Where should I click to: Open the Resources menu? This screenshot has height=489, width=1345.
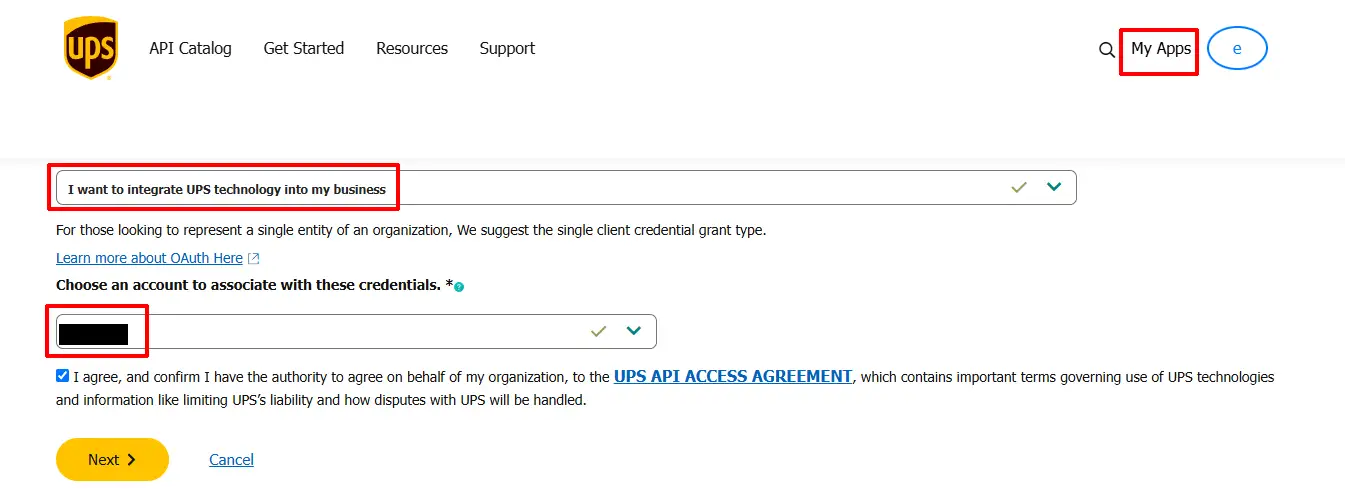[x=412, y=48]
